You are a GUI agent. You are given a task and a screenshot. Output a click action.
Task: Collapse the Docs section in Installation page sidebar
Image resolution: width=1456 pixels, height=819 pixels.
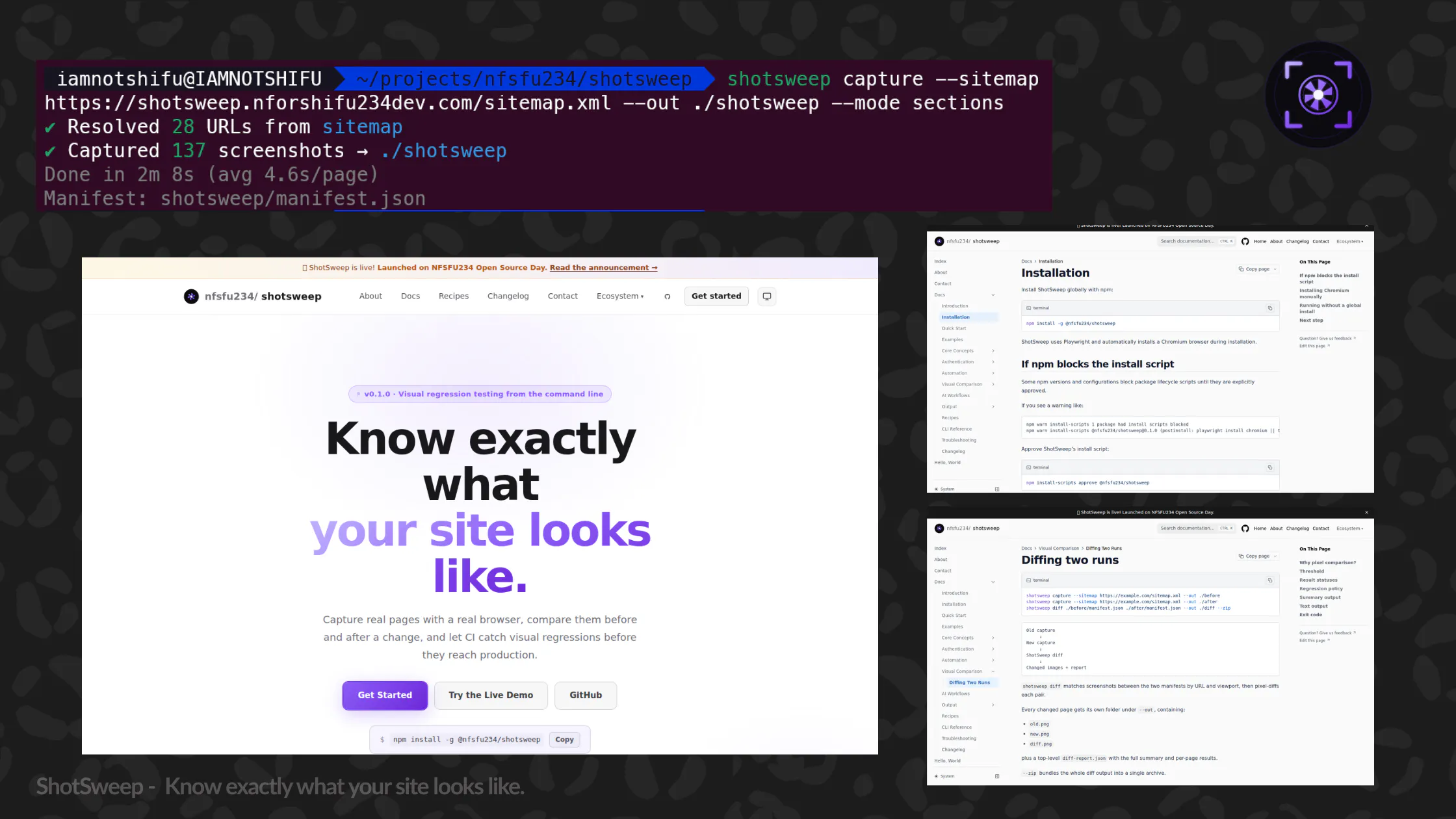[993, 295]
